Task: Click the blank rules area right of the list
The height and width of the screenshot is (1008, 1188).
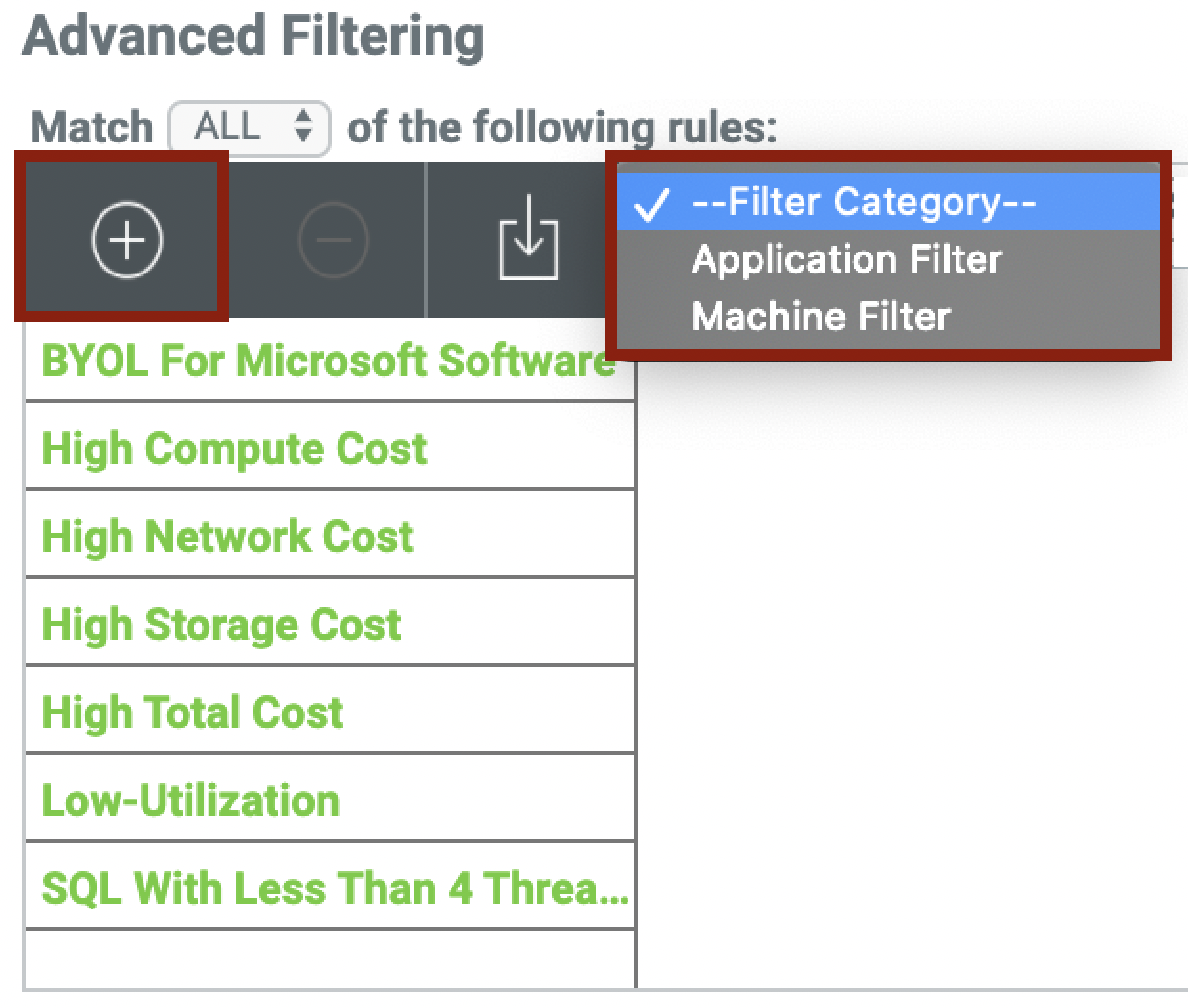Action: (909, 669)
